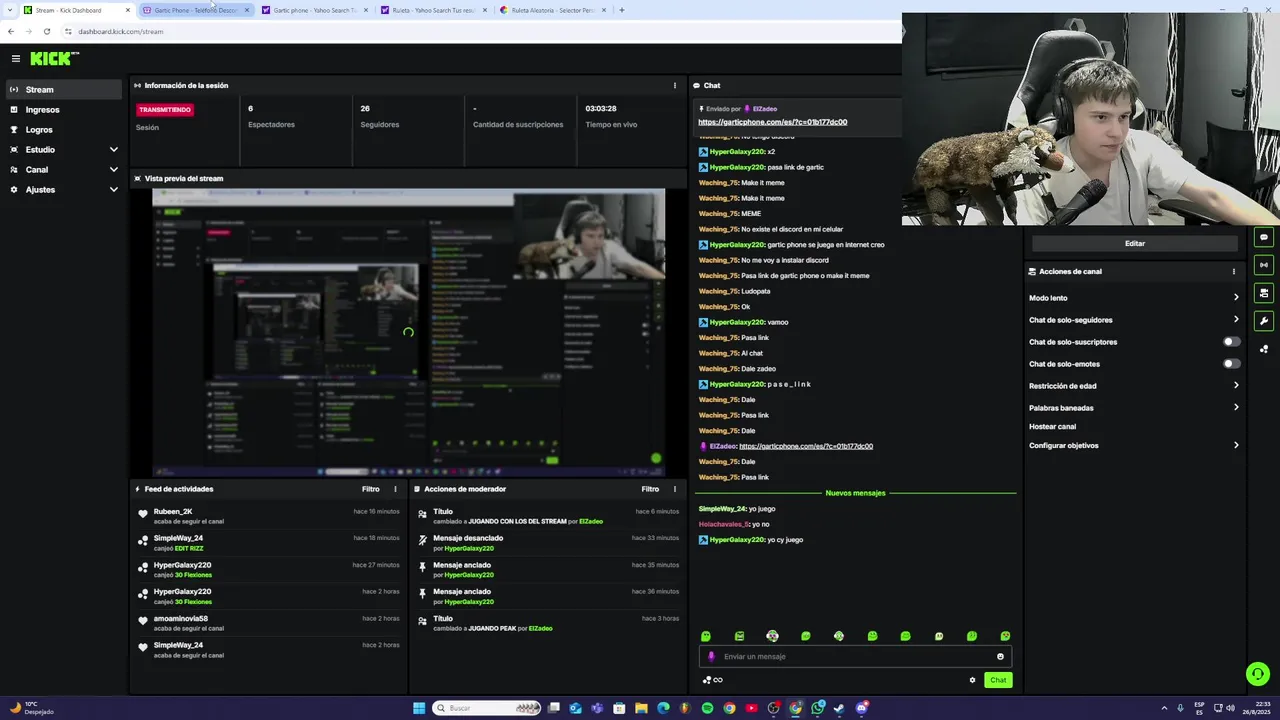Image resolution: width=1280 pixels, height=720 pixels.
Task: Click Hostear canal
Action: 1052,427
